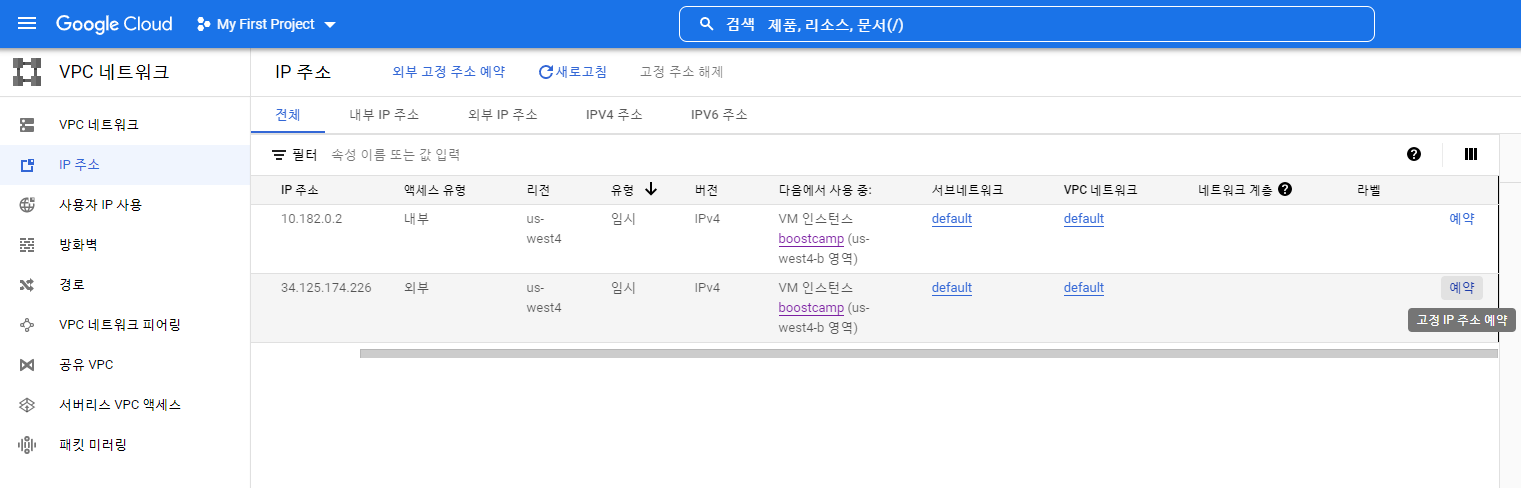Click the 네트워크 계층 help icon

click(x=1285, y=189)
